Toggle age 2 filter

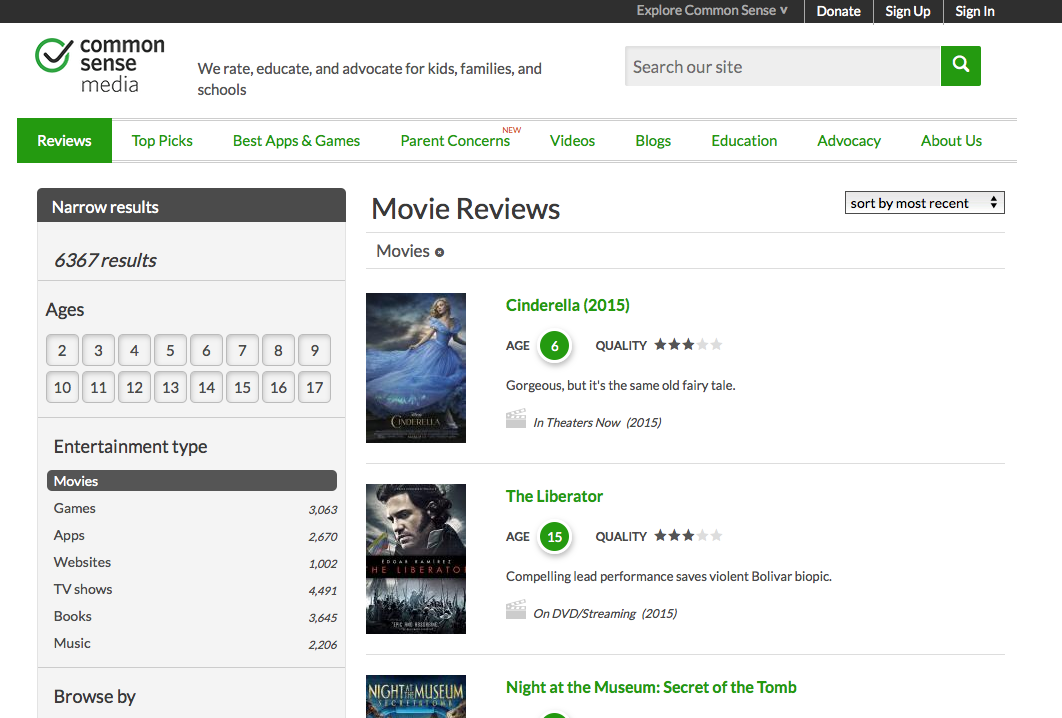62,350
